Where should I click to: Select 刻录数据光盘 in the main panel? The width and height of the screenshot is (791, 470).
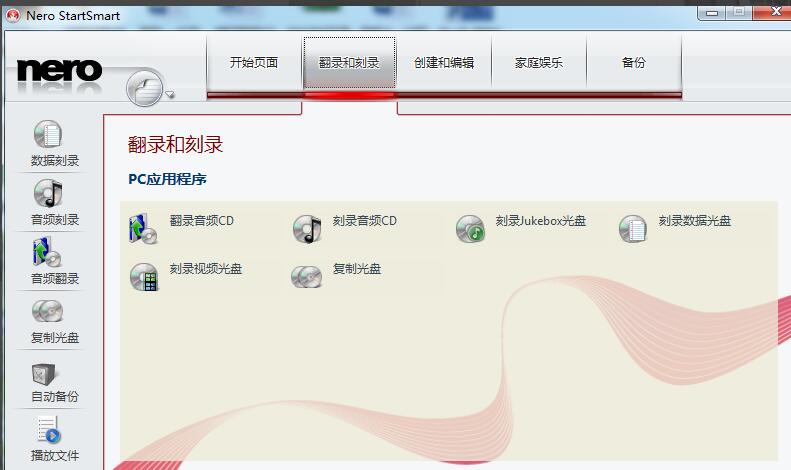click(693, 222)
